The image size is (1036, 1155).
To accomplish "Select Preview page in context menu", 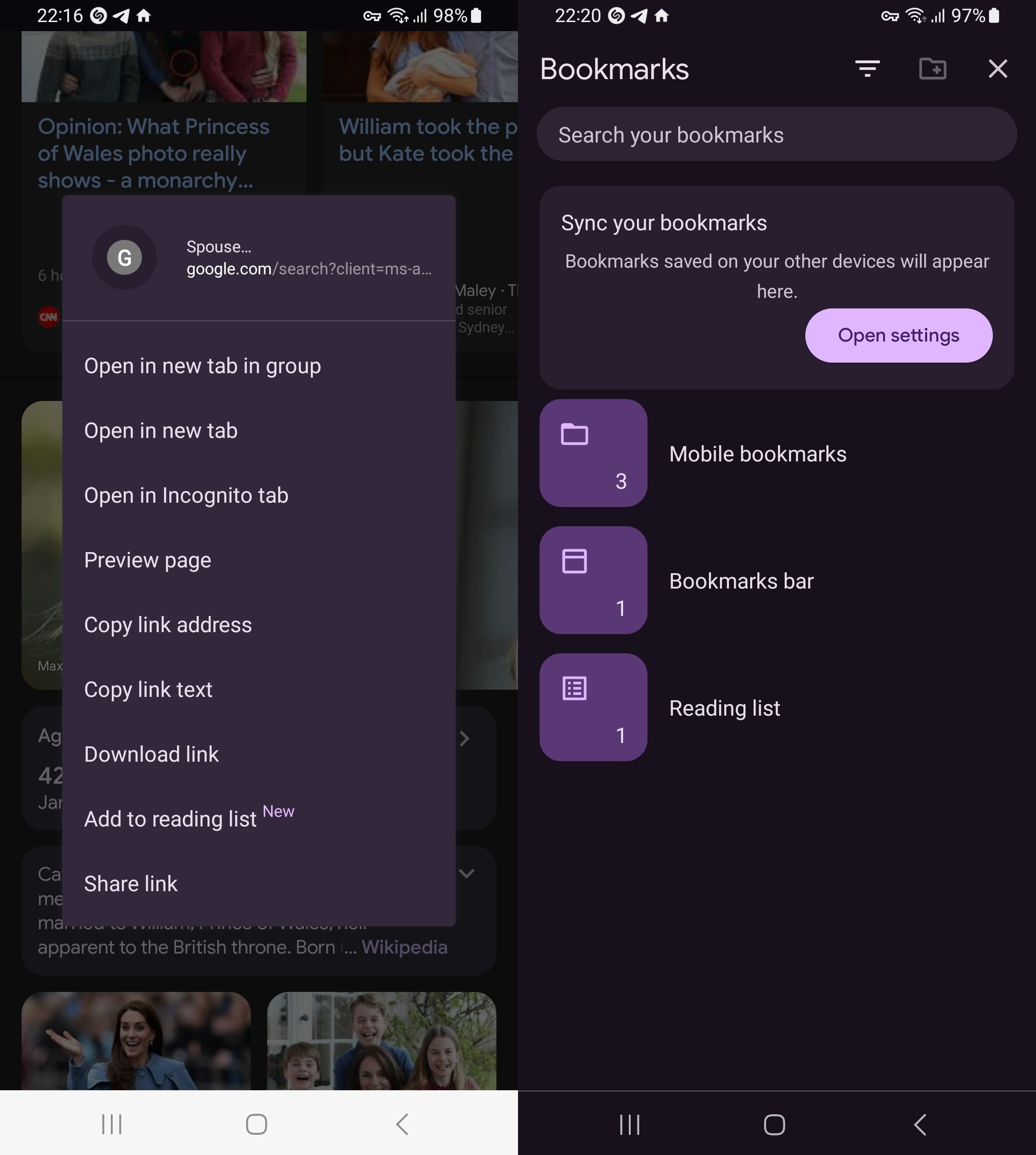I will [259, 560].
